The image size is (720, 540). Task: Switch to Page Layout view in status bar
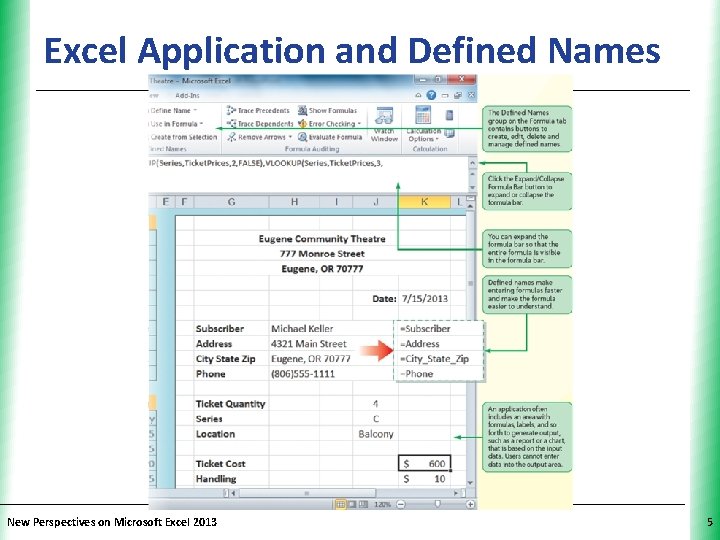[x=352, y=504]
